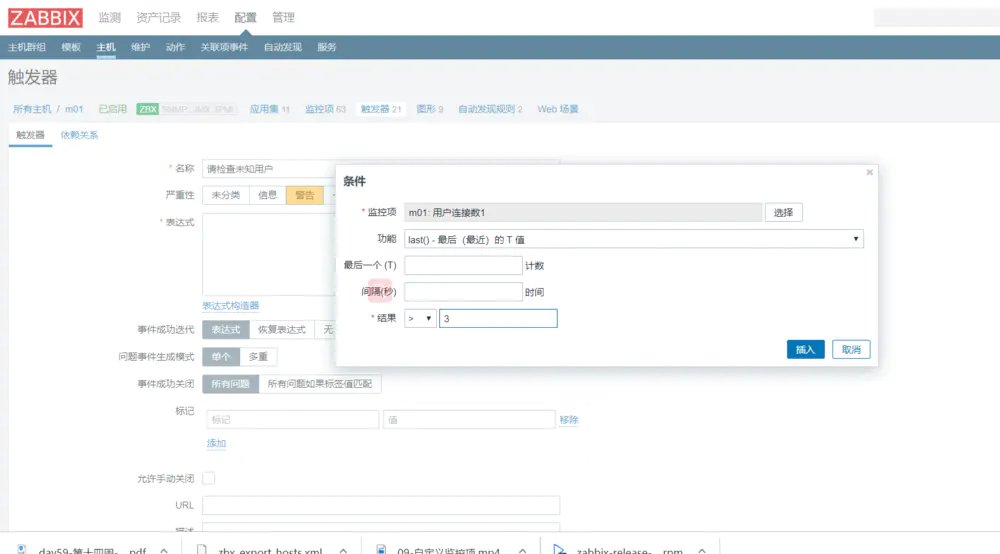1000x554 pixels.
Task: Click 选择 button for 监控项
Action: [783, 212]
